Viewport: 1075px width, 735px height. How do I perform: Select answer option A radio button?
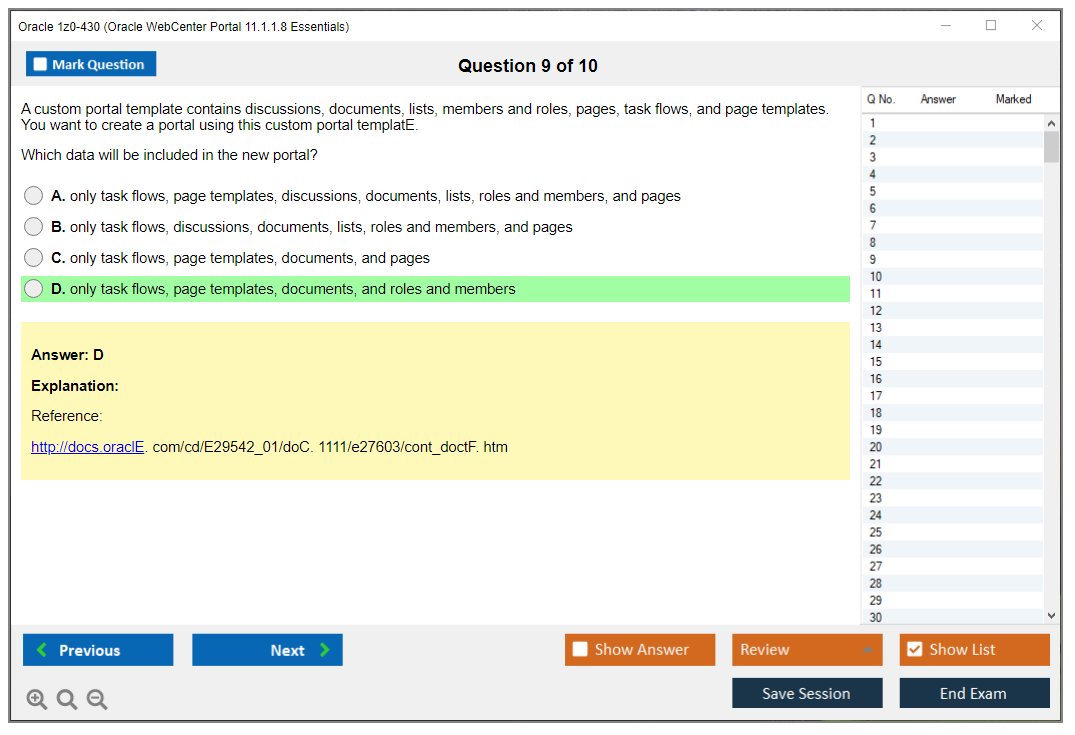pyautogui.click(x=34, y=196)
